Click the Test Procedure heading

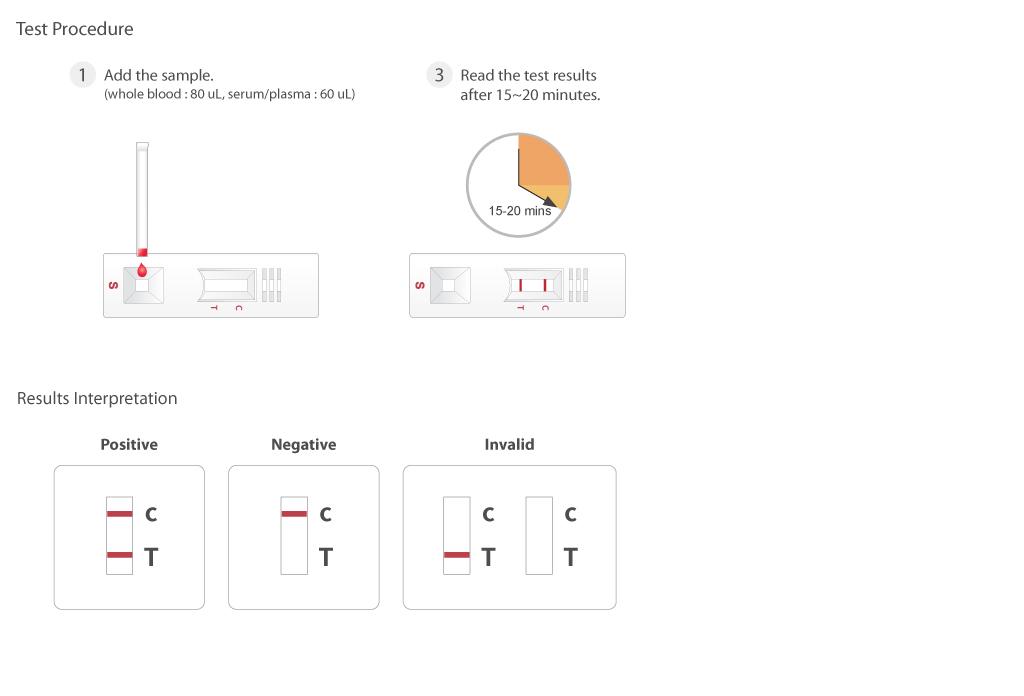point(74,29)
